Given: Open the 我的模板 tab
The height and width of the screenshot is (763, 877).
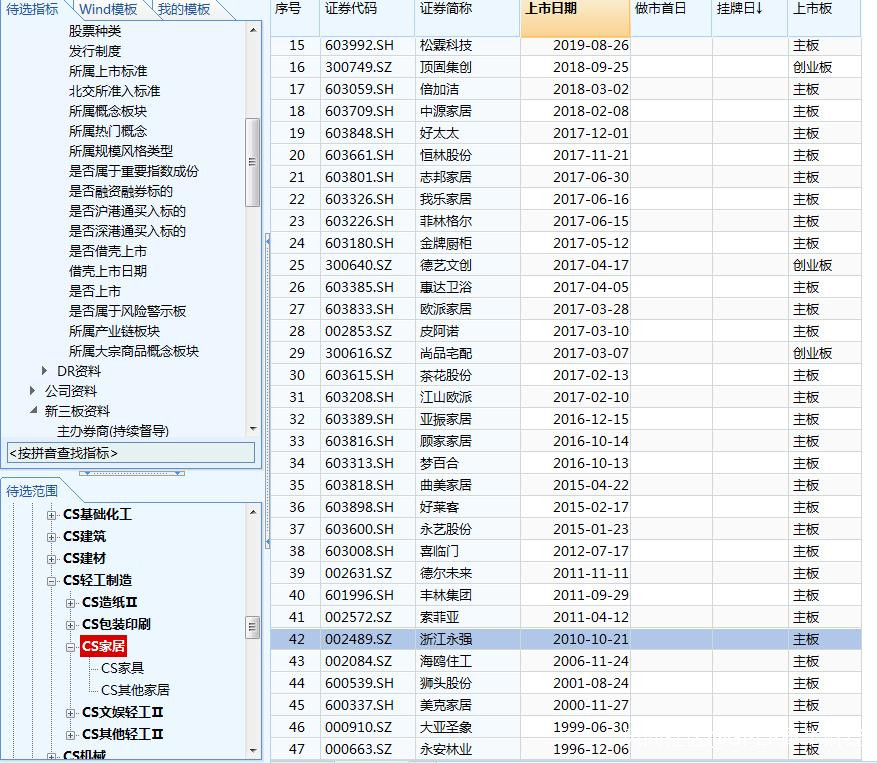Looking at the screenshot, I should click(x=183, y=10).
